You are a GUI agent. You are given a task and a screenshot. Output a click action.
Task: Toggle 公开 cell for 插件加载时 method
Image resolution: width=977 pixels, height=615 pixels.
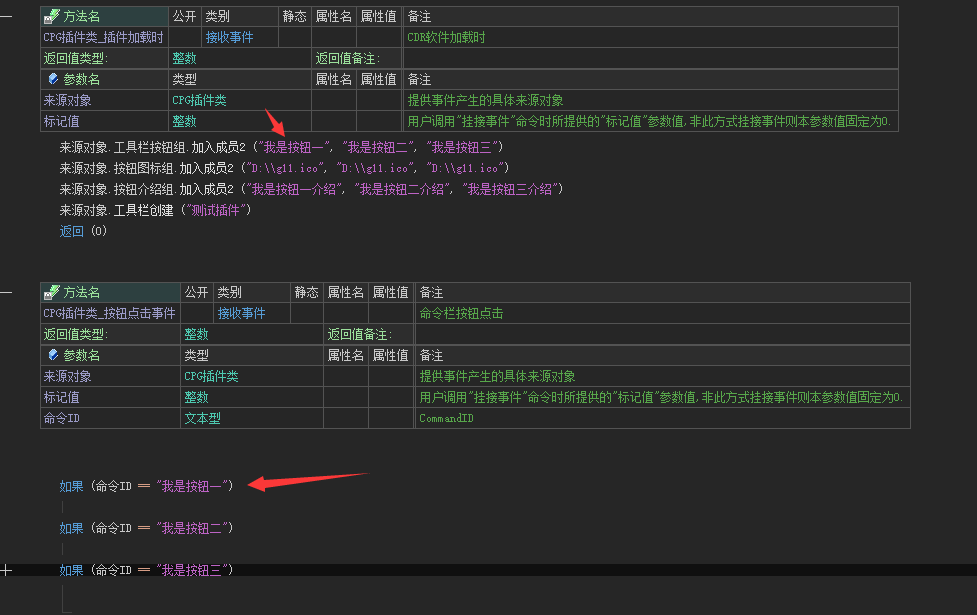[184, 37]
